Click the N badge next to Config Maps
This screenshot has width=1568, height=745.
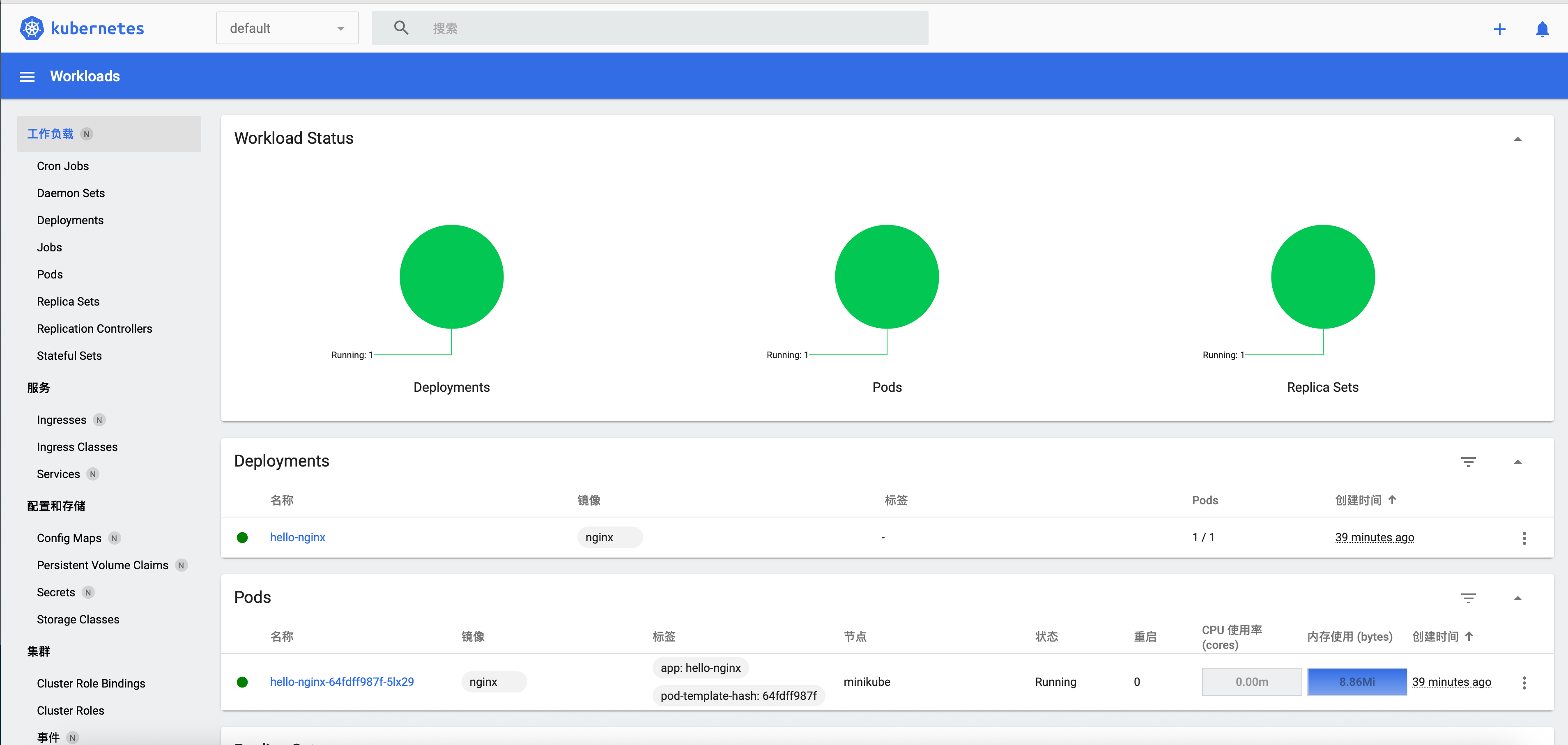tap(115, 538)
